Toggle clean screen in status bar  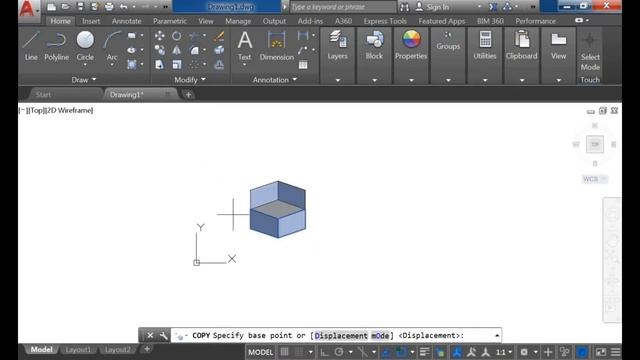[x=601, y=352]
